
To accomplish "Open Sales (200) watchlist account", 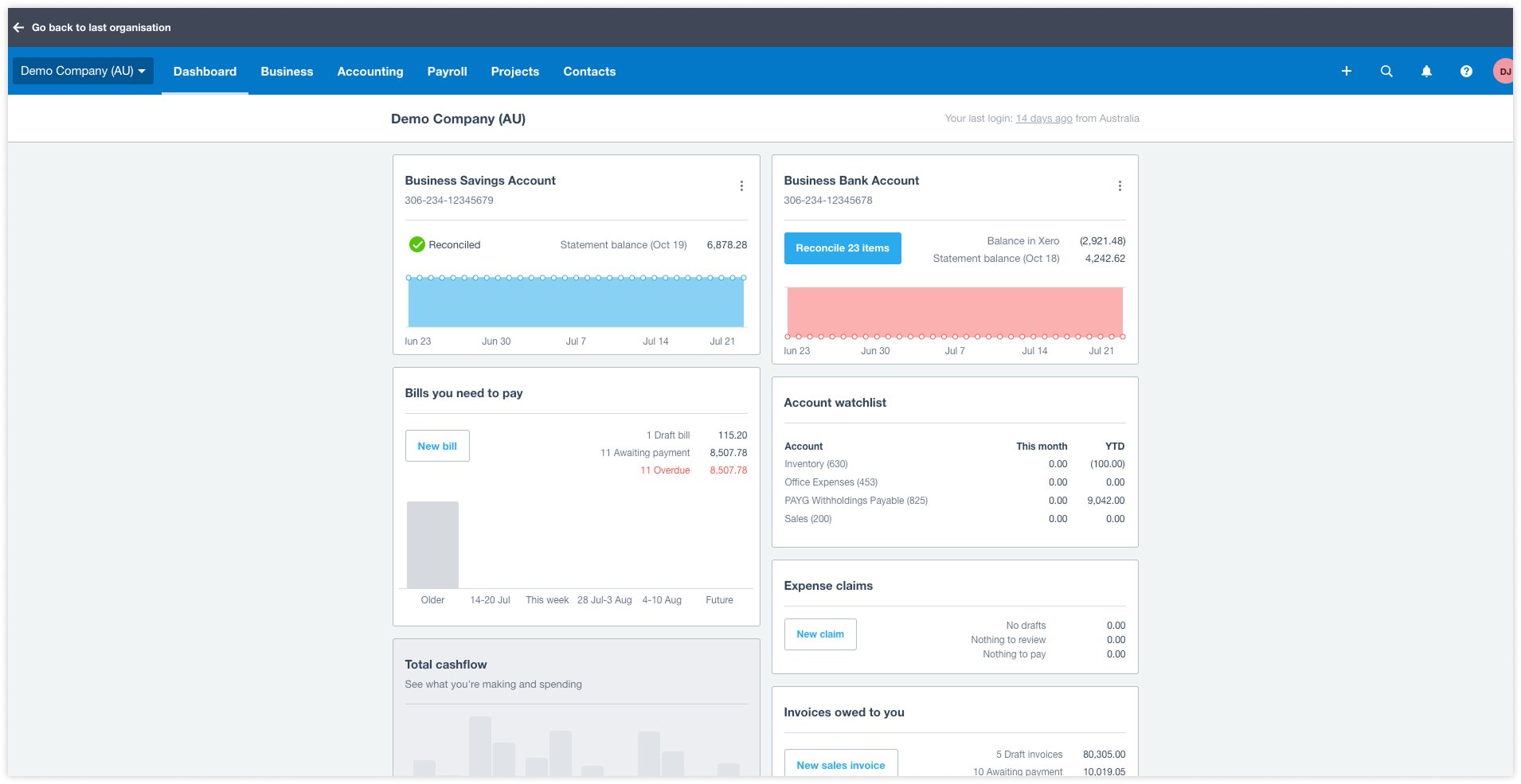I will click(x=807, y=519).
